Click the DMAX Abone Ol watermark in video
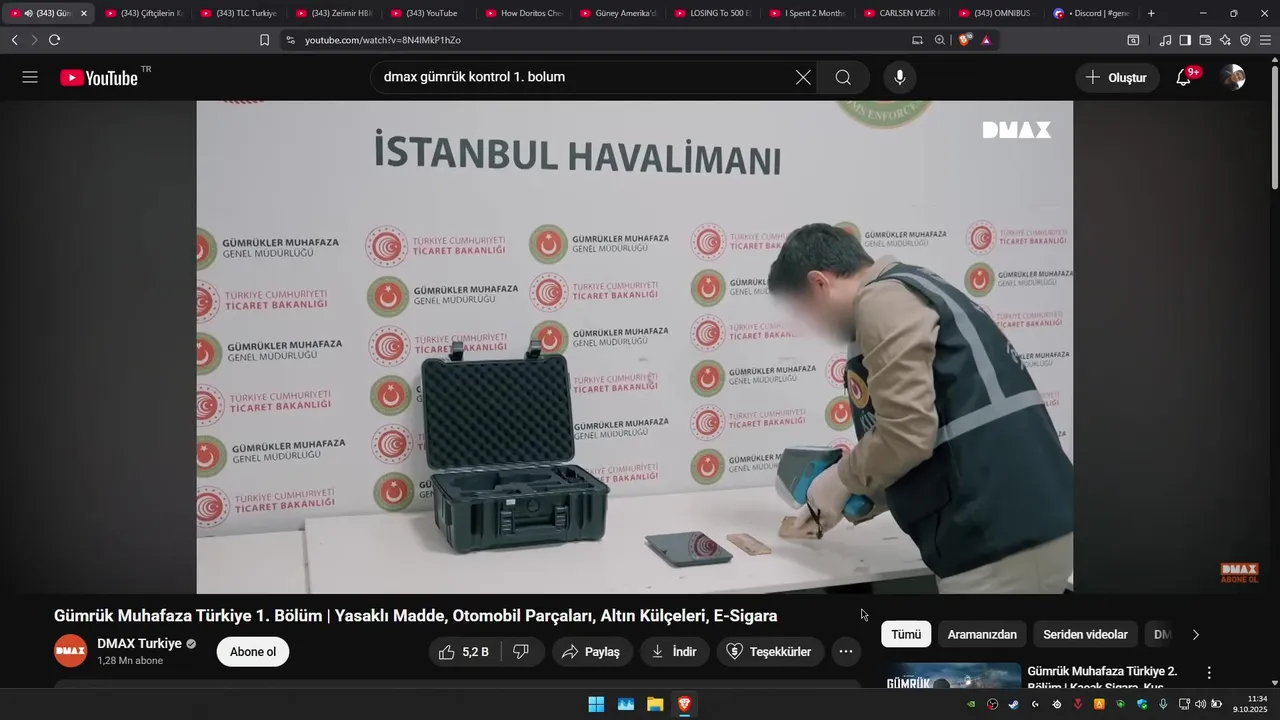The height and width of the screenshot is (720, 1280). (x=1239, y=573)
